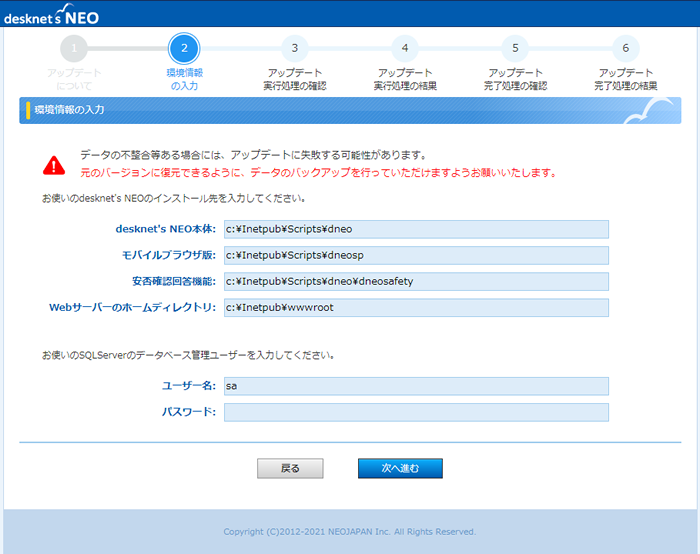Image resolution: width=700 pixels, height=554 pixels.
Task: Click the 安否確認回答機能 label
Action: [174, 281]
